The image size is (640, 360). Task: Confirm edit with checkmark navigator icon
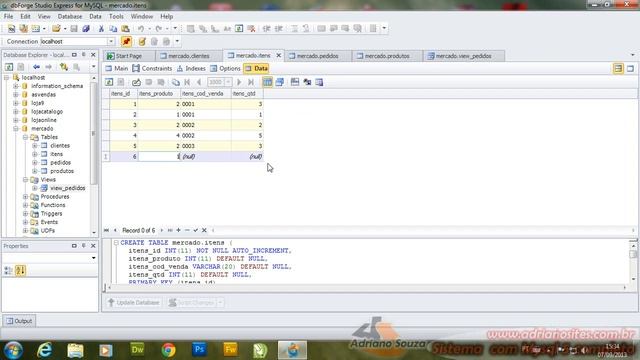(x=196, y=230)
